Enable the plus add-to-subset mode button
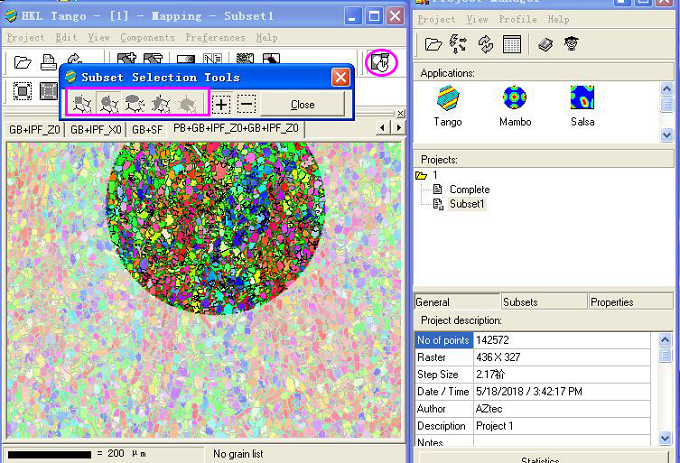680x463 pixels. (222, 104)
